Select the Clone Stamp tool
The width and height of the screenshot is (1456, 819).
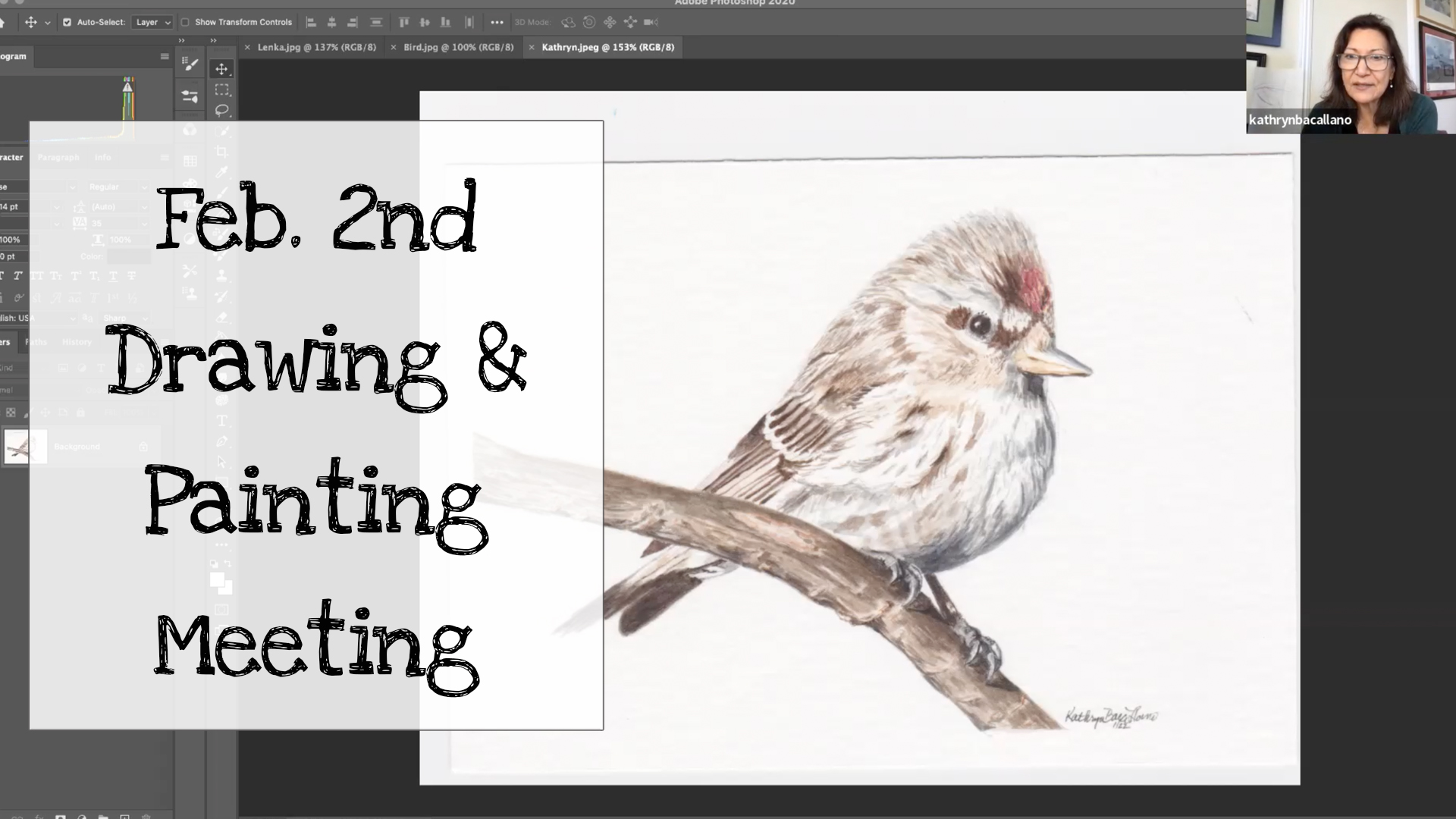(221, 276)
